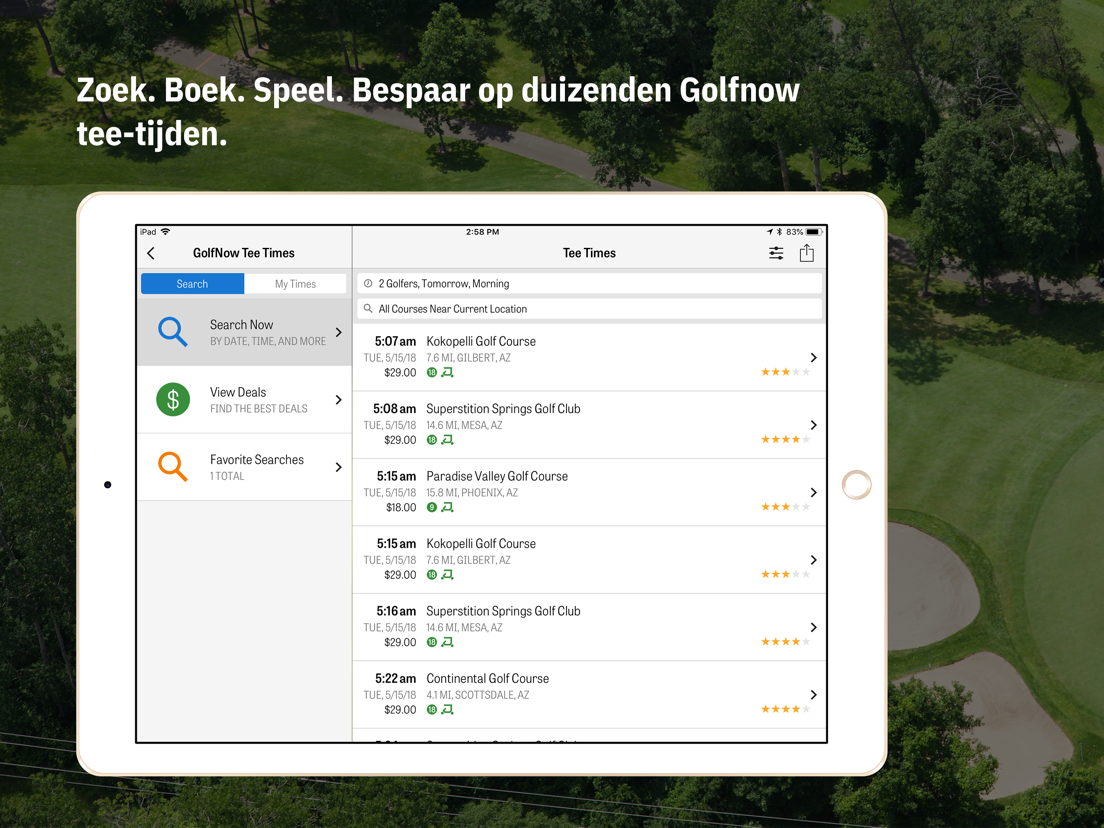Click cart icon on 5:08 am Superstition Springs

[447, 440]
